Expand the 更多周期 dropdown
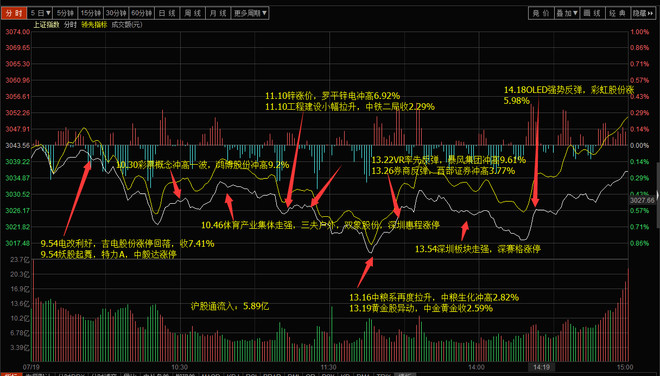The image size is (660, 376). click(x=250, y=13)
